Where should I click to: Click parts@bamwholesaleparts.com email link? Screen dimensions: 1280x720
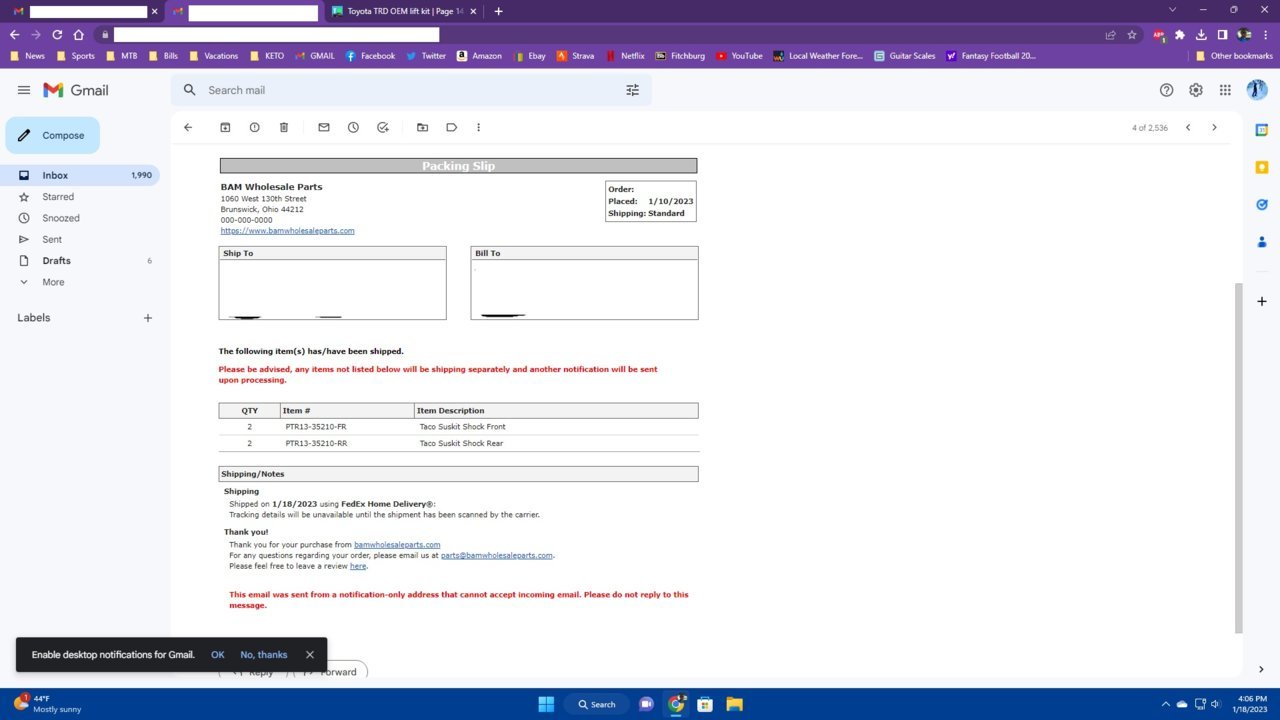(x=497, y=555)
